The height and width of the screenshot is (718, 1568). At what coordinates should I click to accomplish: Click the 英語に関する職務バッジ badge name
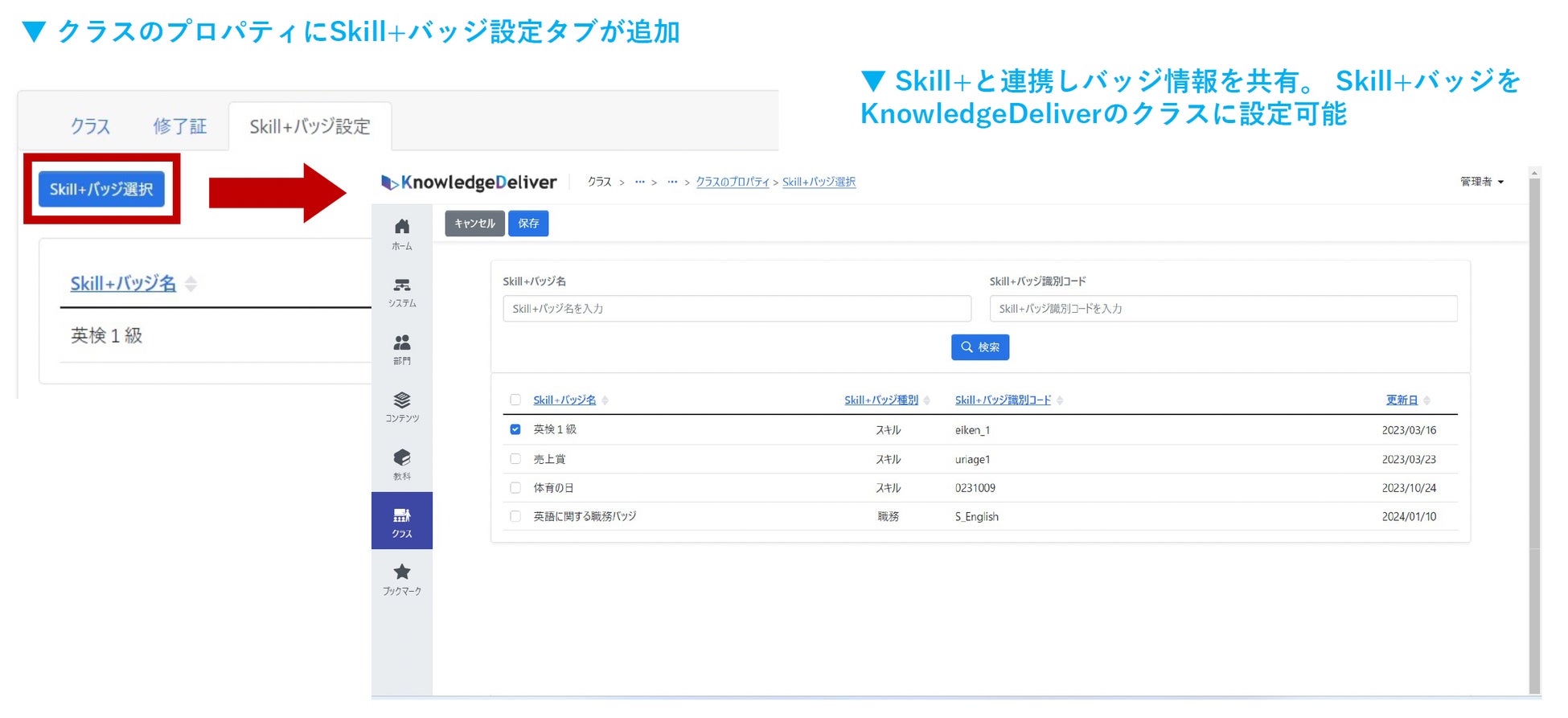tap(585, 516)
